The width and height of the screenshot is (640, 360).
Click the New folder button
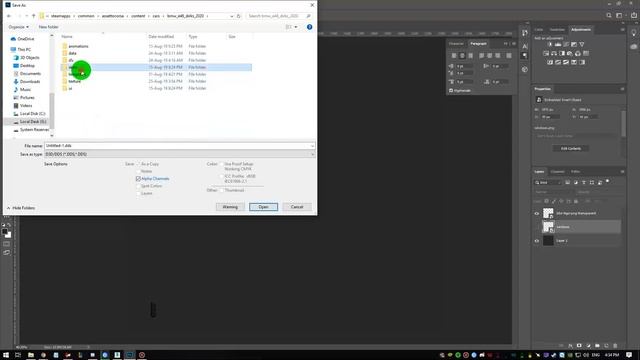(x=49, y=27)
